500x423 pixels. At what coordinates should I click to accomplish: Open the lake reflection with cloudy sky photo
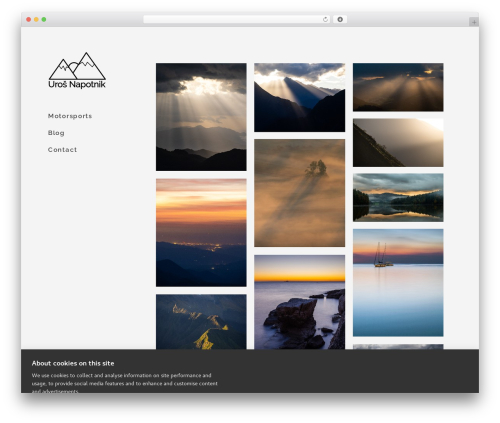398,197
